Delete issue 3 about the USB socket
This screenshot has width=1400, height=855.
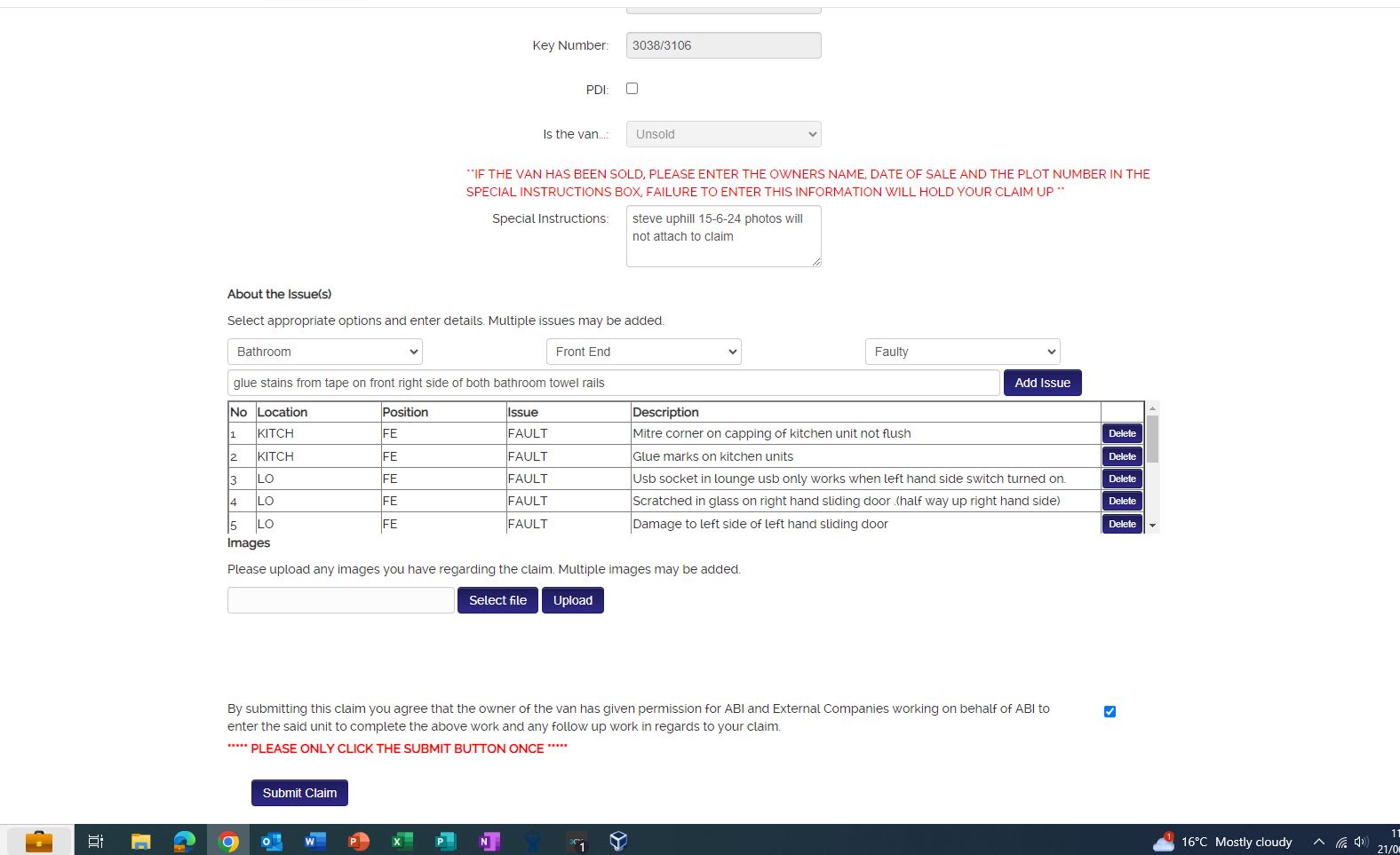(x=1123, y=479)
